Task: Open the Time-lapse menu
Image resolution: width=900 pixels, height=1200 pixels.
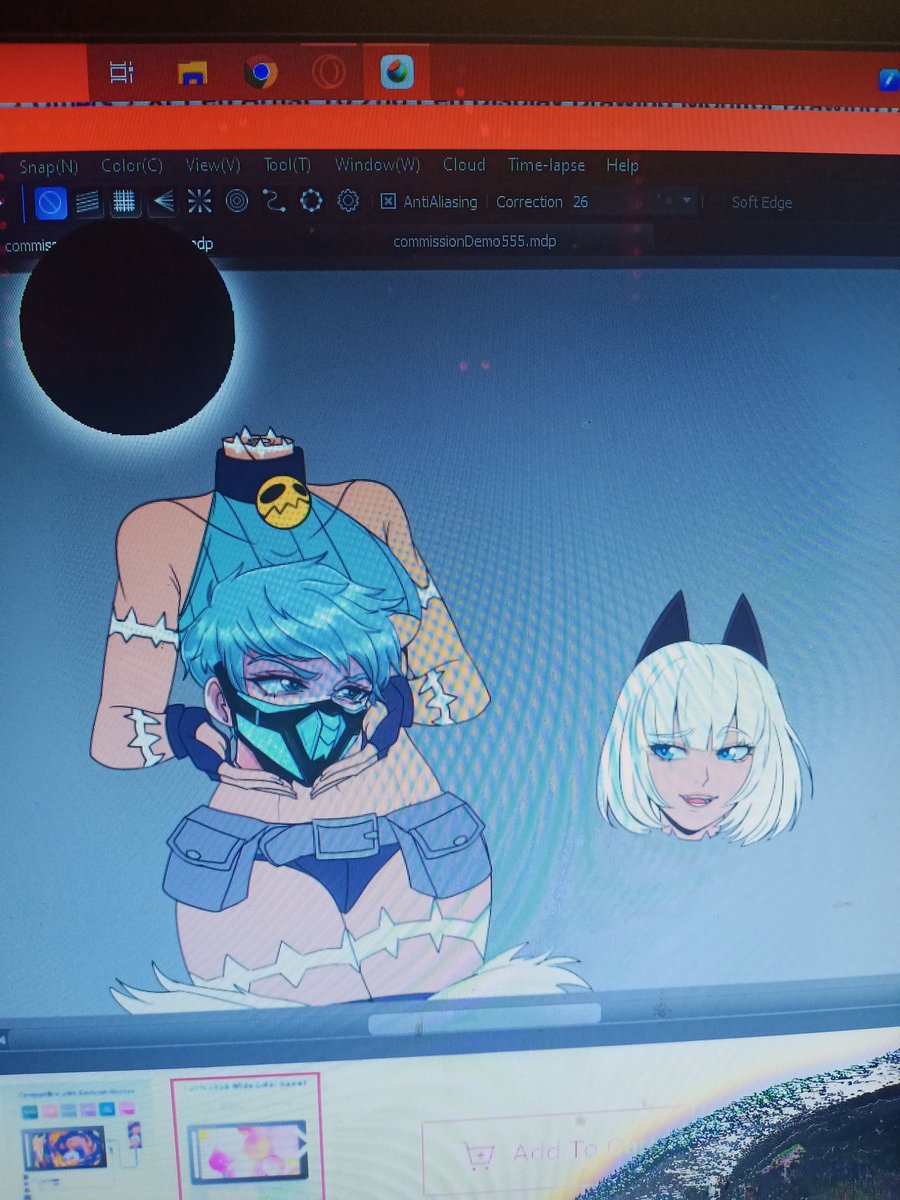Action: pyautogui.click(x=546, y=166)
